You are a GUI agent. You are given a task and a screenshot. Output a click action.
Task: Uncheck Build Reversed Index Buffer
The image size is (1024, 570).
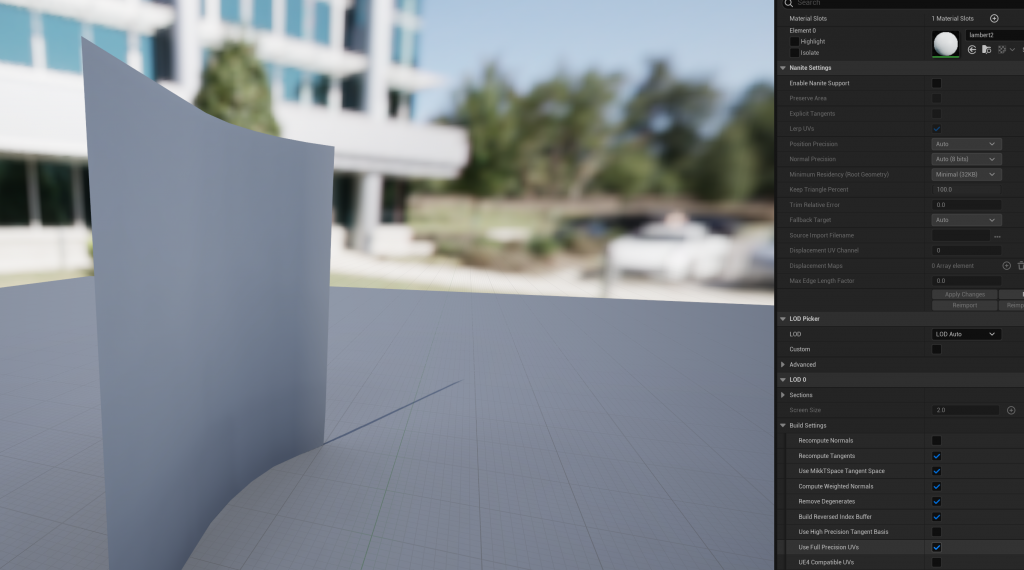pyautogui.click(x=936, y=516)
